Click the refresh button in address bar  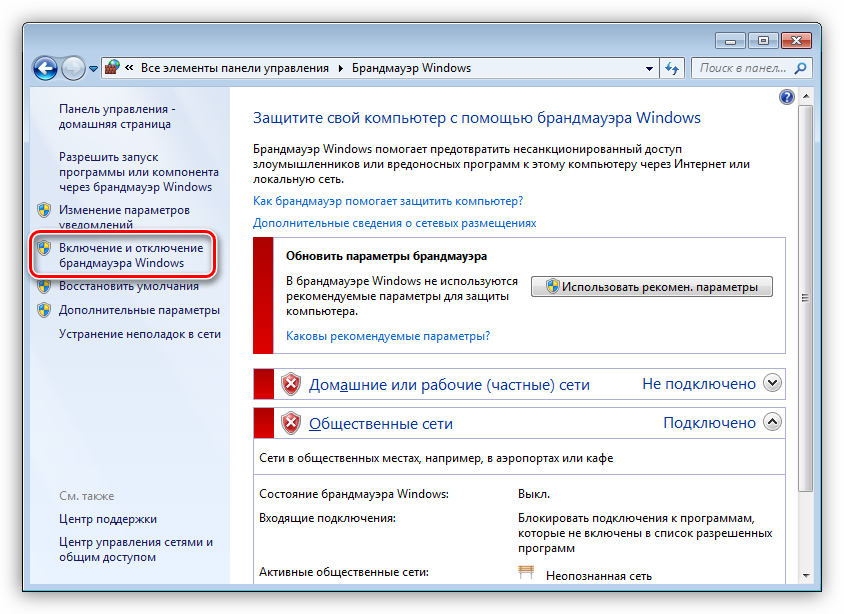[x=673, y=68]
